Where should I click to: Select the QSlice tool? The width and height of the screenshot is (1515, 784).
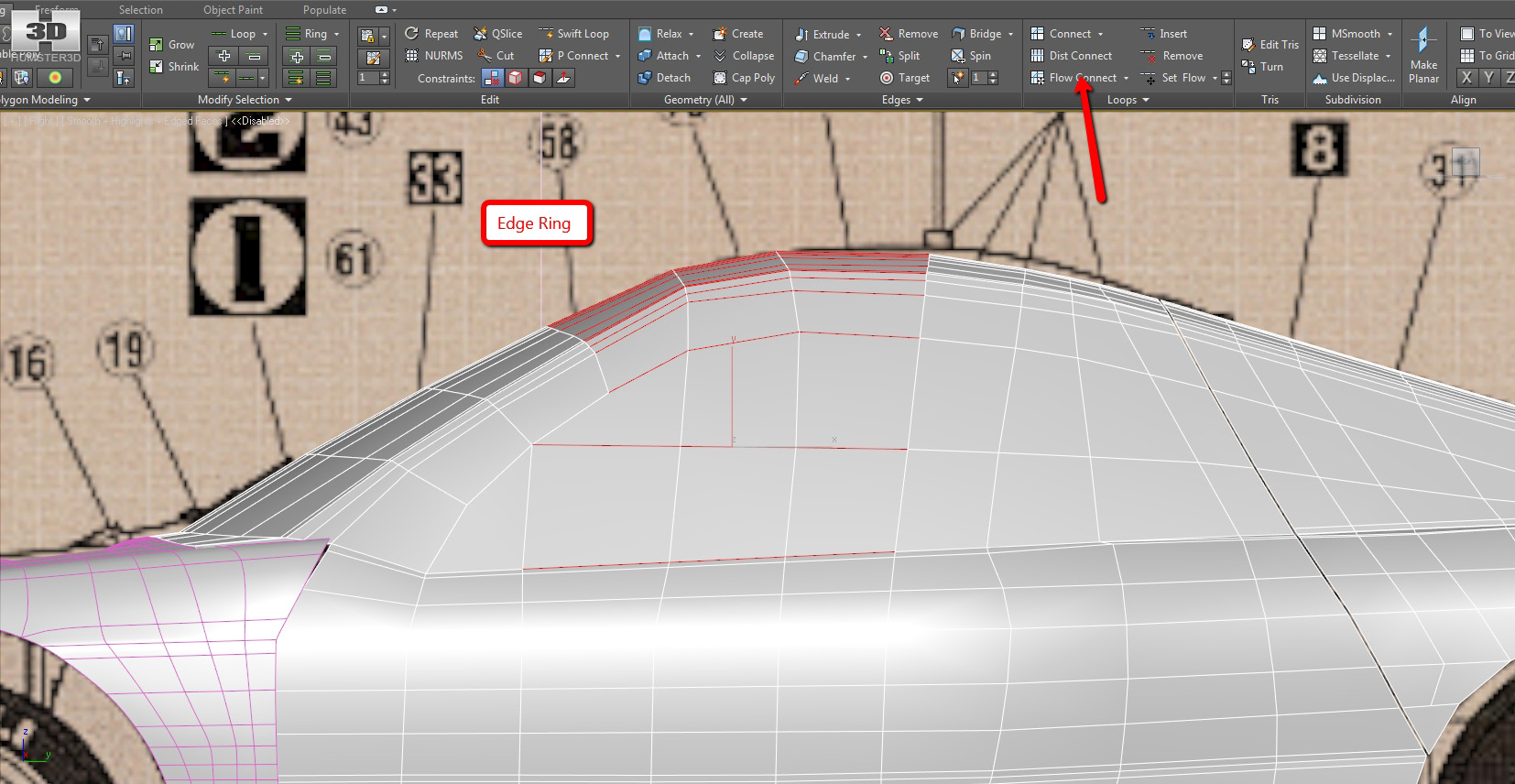point(498,34)
